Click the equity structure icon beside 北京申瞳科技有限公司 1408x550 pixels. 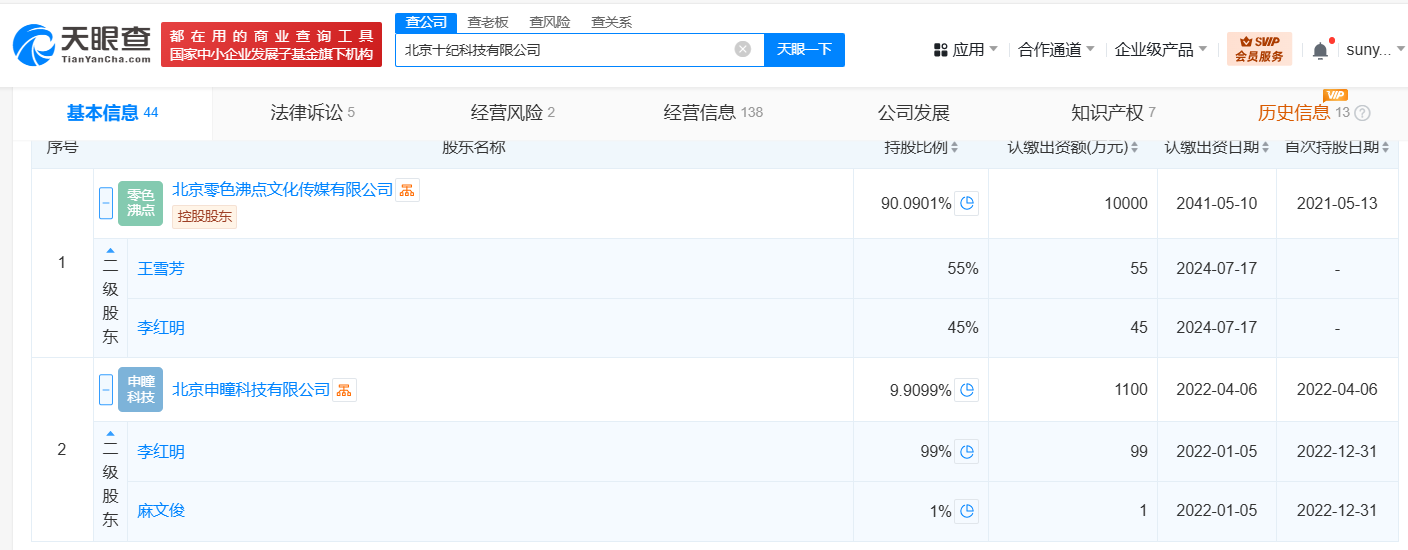click(x=344, y=390)
